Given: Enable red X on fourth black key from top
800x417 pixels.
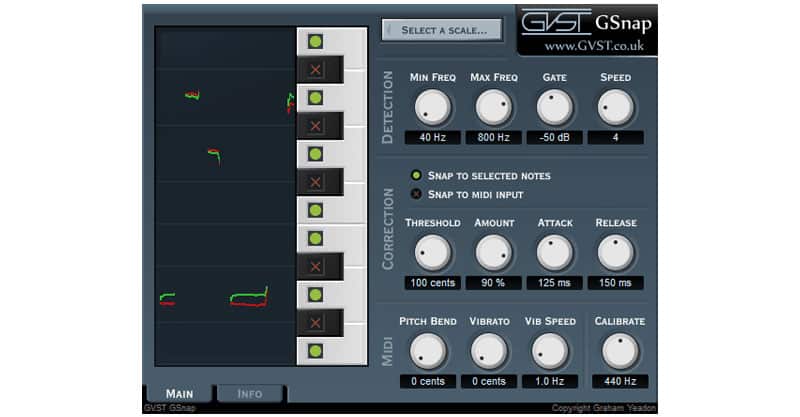Looking at the screenshot, I should click(x=315, y=266).
